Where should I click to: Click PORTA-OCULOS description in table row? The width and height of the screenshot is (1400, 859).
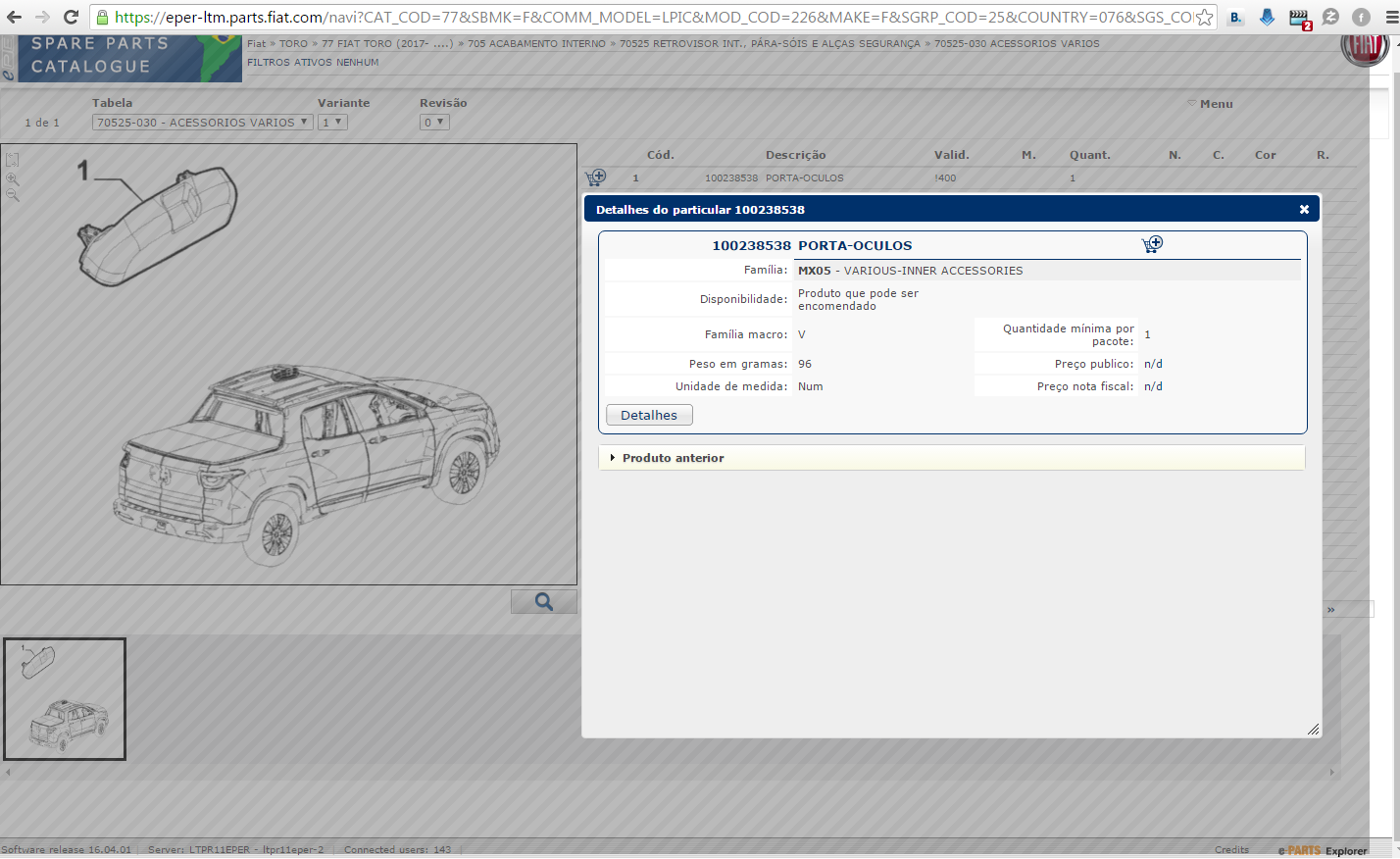tap(804, 177)
